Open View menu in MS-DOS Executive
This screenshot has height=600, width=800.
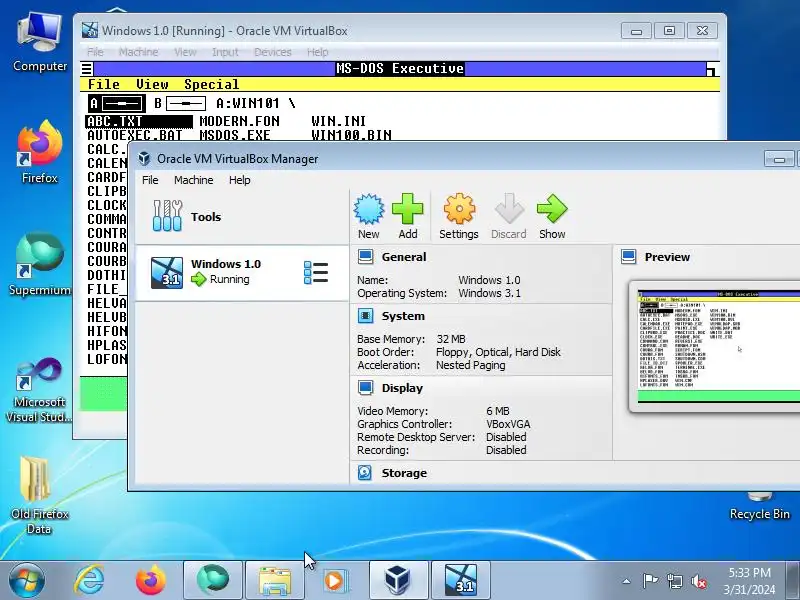152,84
